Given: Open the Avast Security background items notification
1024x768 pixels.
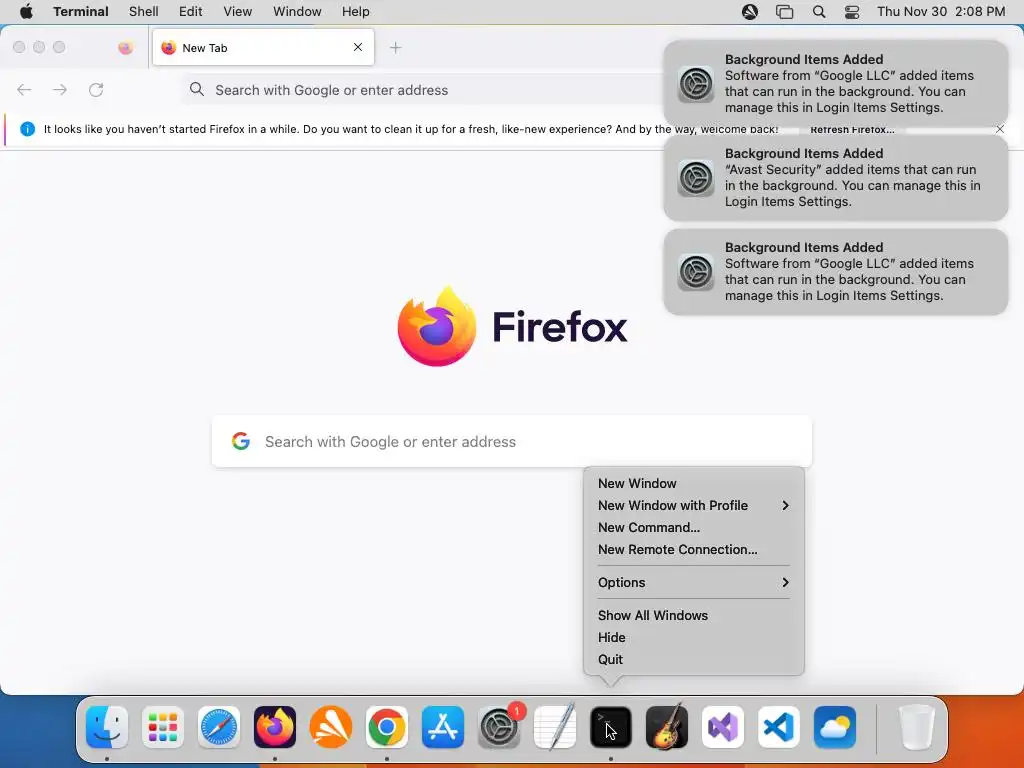Looking at the screenshot, I should coord(836,178).
